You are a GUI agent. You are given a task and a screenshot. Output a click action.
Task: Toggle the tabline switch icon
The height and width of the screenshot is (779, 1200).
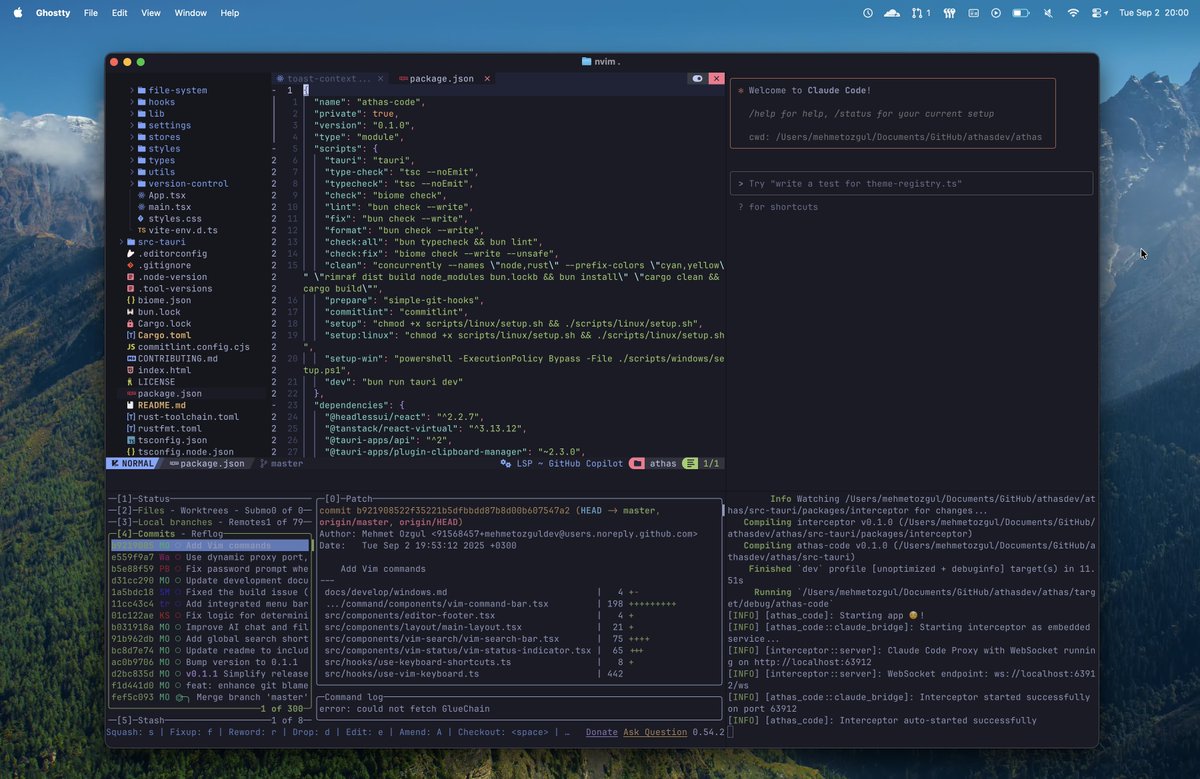pyautogui.click(x=697, y=78)
